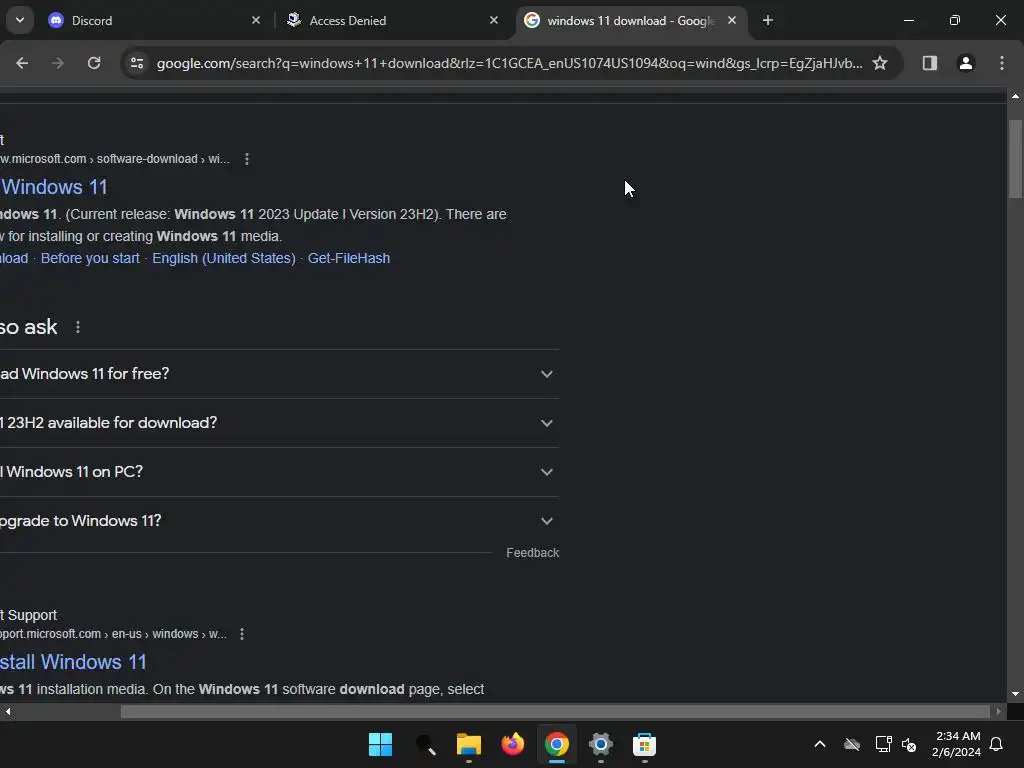1024x768 pixels.
Task: Open the Chrome profile icon
Action: coord(965,63)
